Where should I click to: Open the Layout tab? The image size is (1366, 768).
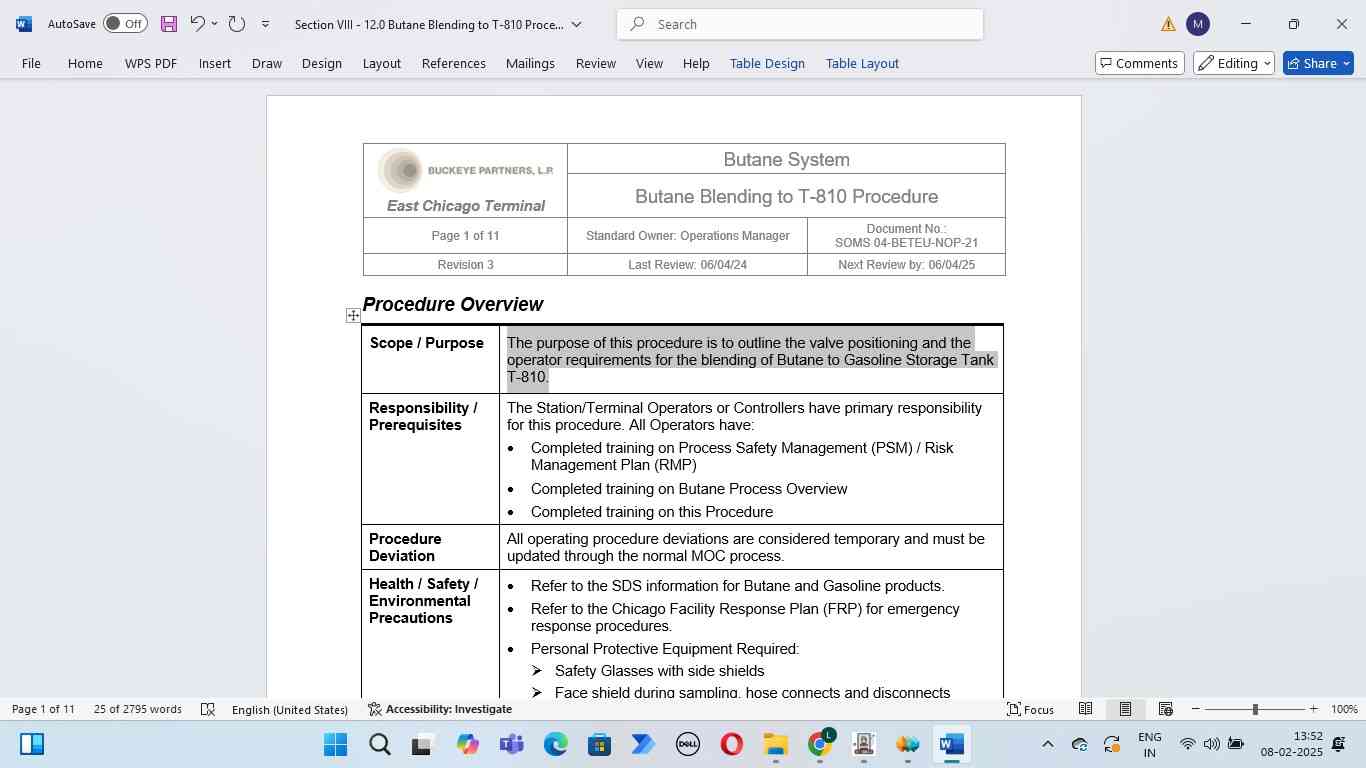(382, 63)
